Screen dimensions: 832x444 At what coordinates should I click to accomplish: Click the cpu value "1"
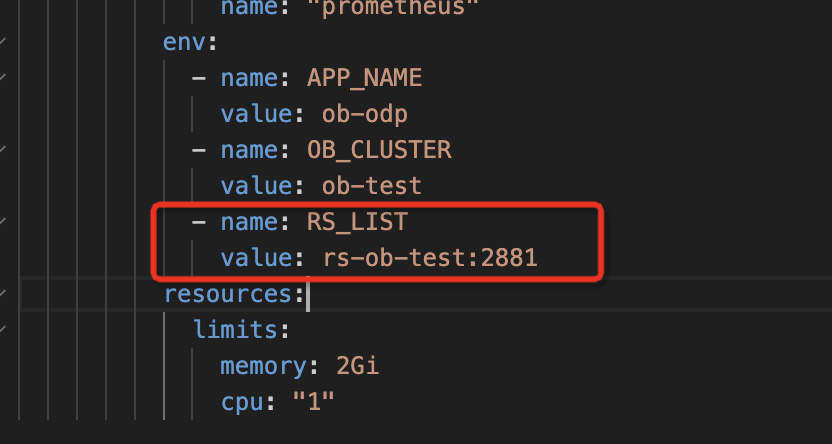coord(314,400)
